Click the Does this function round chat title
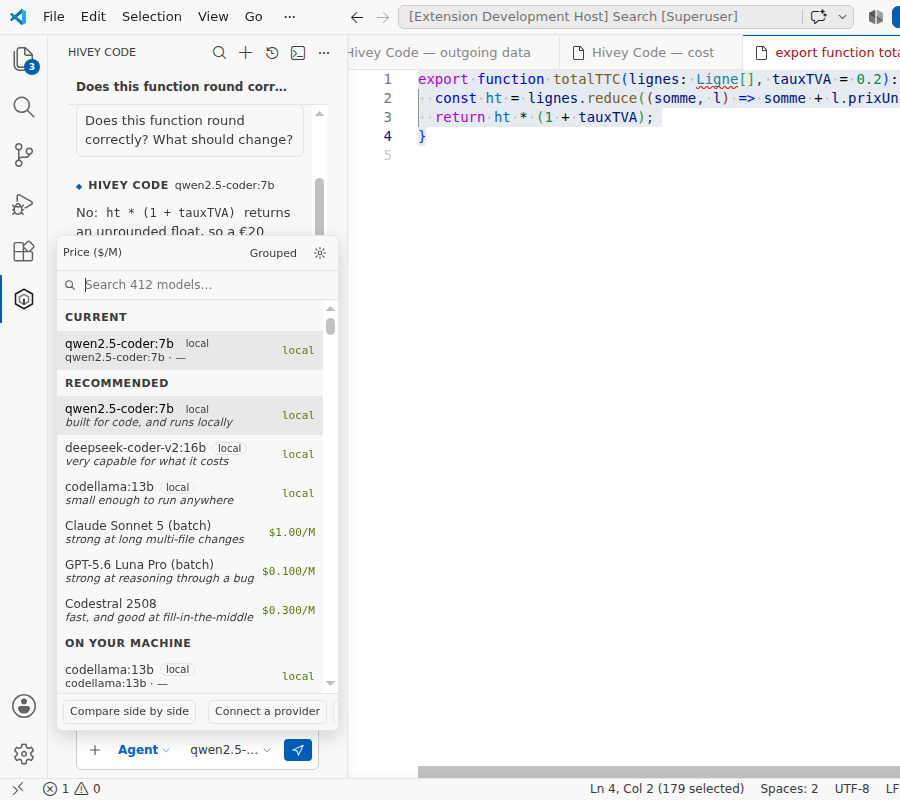900x800 pixels. click(x=181, y=87)
